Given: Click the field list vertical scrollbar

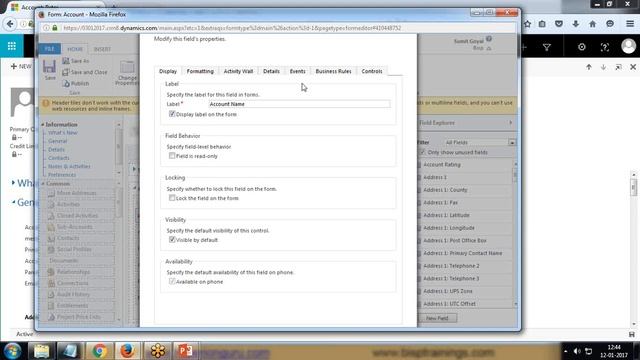Looking at the screenshot, I should tap(516, 234).
